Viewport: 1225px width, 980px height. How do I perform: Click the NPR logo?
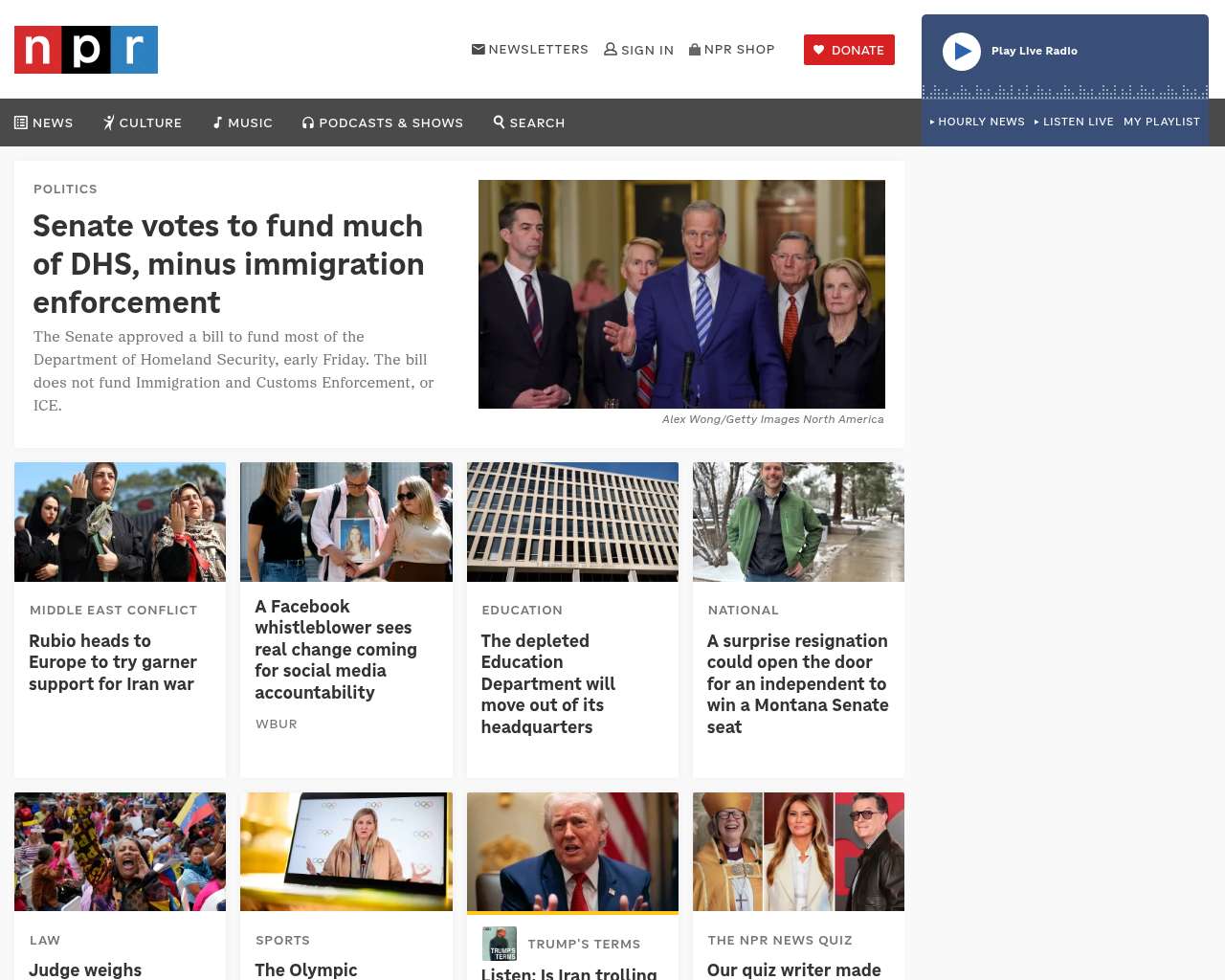pos(86,50)
